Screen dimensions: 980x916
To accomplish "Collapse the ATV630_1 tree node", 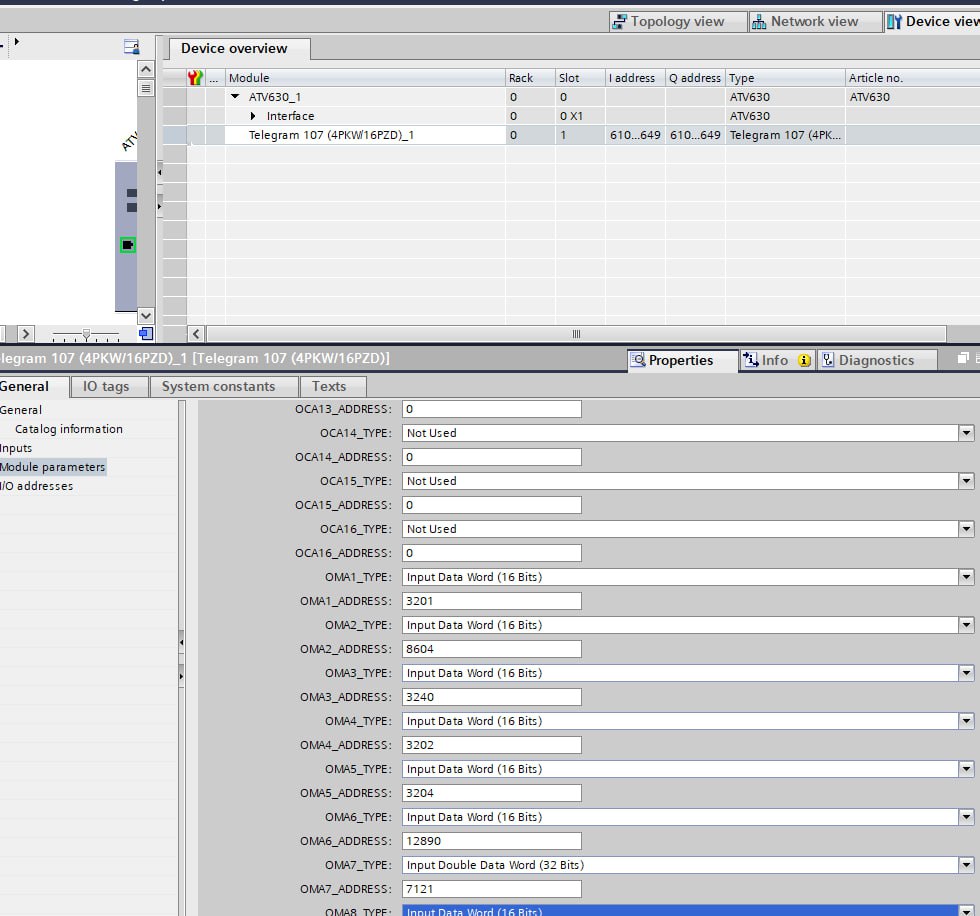I will (236, 97).
